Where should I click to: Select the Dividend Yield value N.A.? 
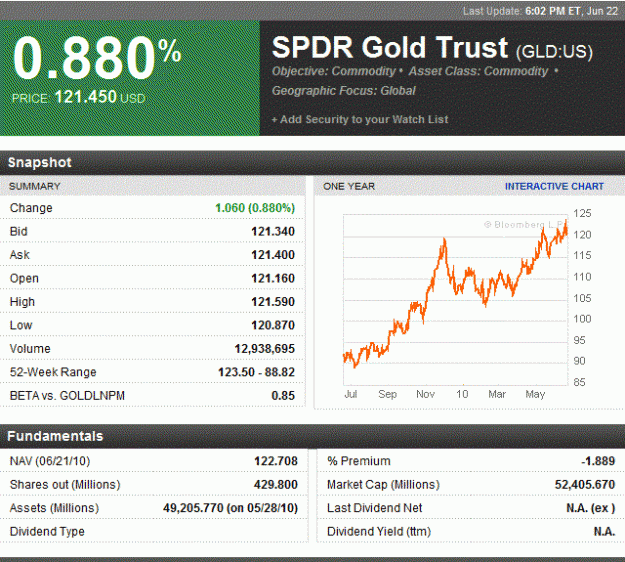pos(604,532)
